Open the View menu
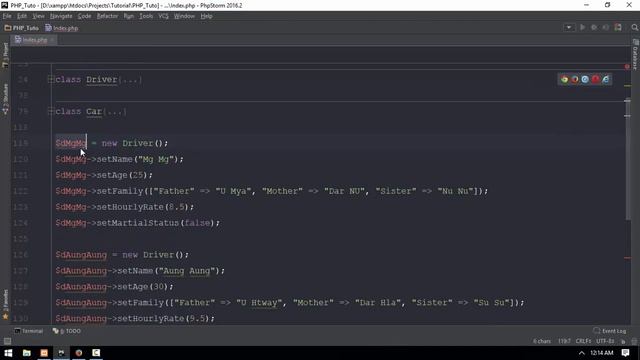The height and width of the screenshot is (360, 640). click(38, 16)
